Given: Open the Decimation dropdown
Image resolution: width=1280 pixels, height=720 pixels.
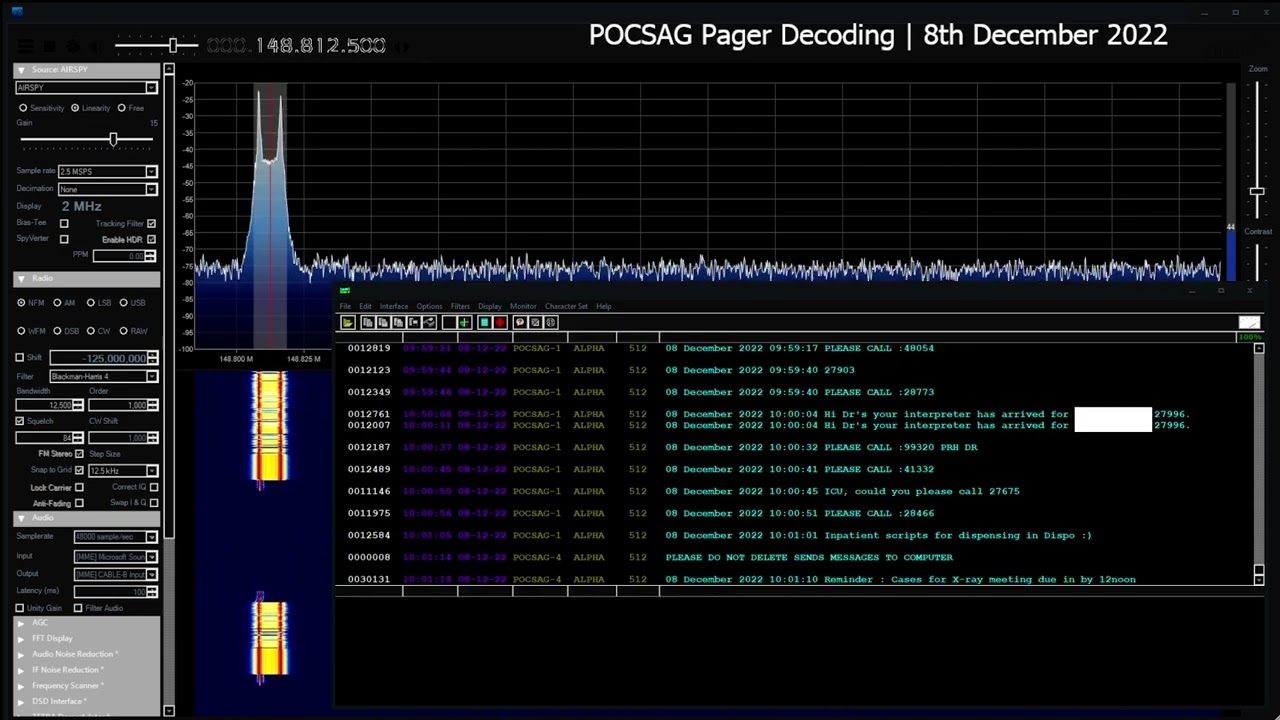Looking at the screenshot, I should [108, 189].
